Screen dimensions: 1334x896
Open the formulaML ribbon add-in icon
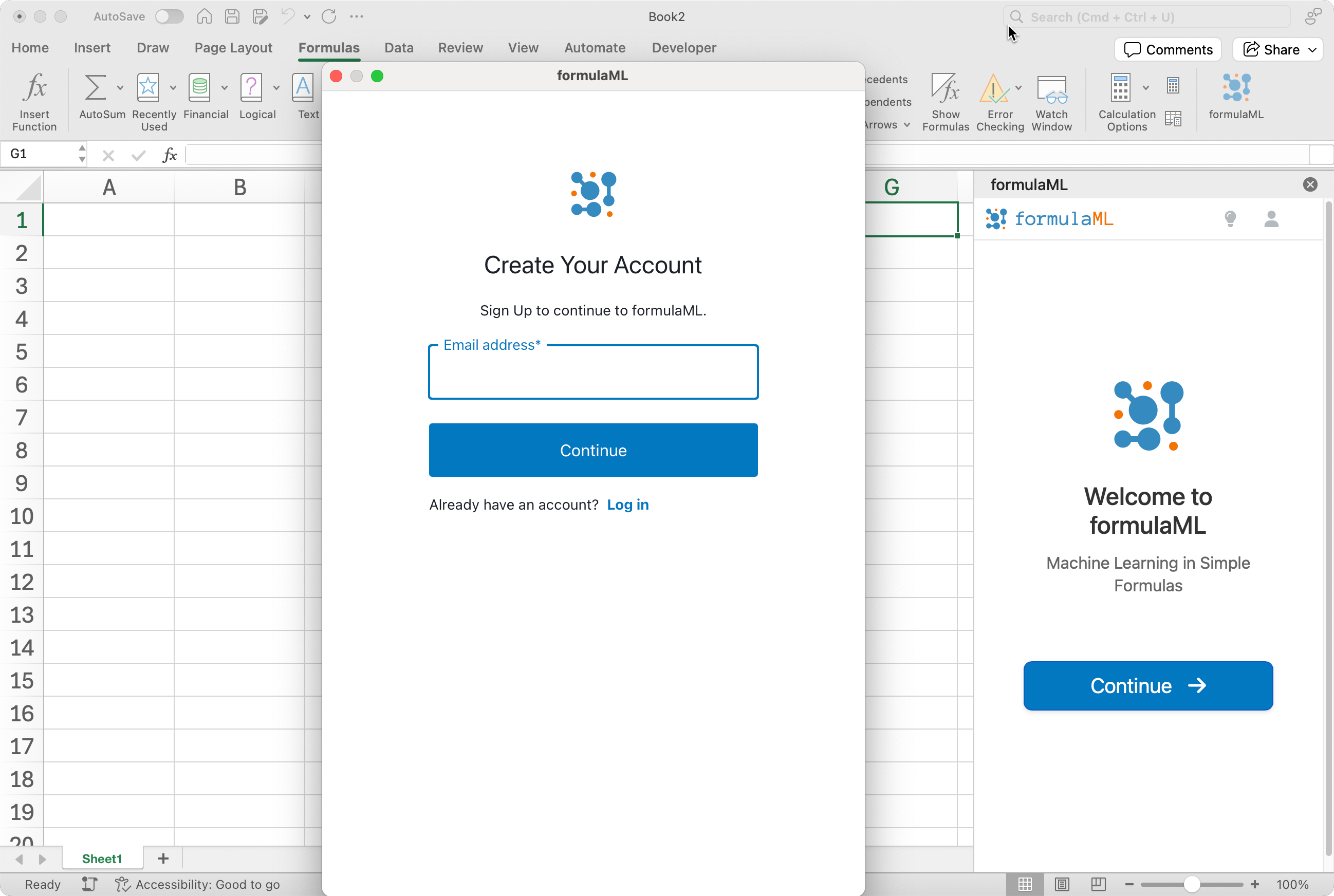pyautogui.click(x=1236, y=88)
